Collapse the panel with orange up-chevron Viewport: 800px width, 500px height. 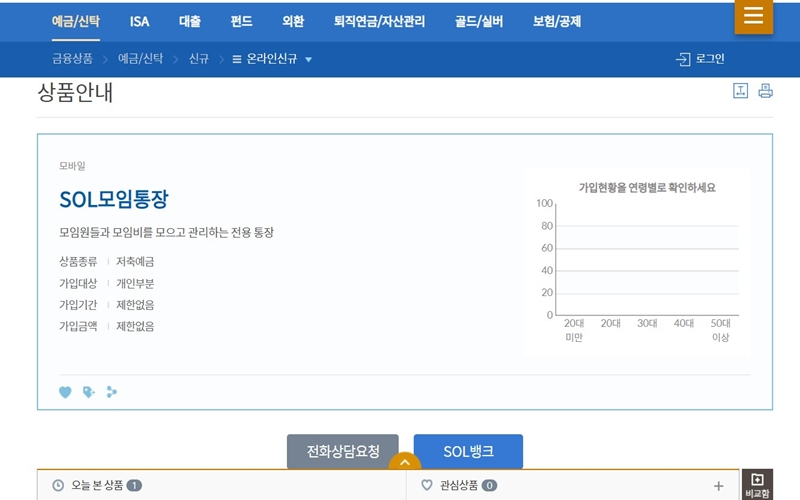(405, 462)
